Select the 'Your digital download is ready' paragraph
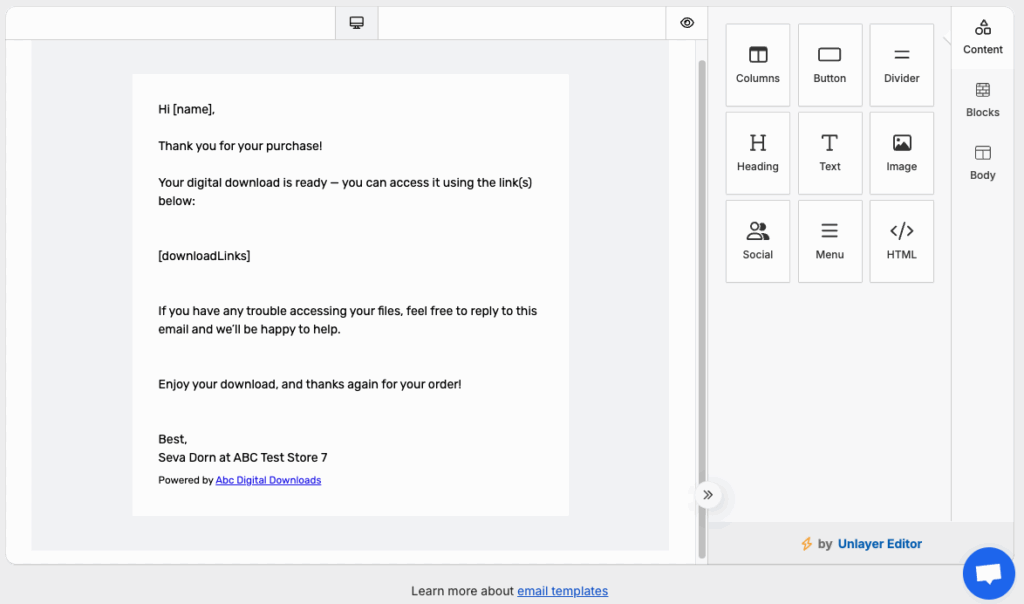Image resolution: width=1024 pixels, height=604 pixels. (x=345, y=192)
